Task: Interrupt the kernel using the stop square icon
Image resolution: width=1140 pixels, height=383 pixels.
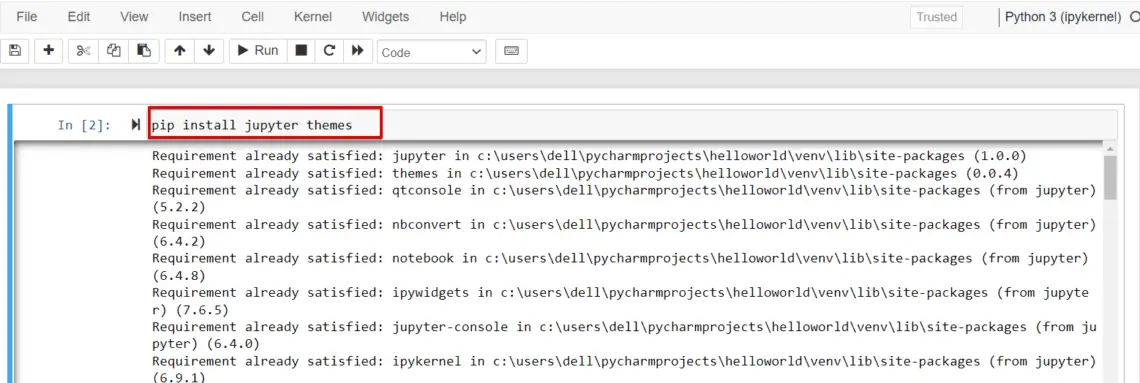Action: pyautogui.click(x=301, y=51)
